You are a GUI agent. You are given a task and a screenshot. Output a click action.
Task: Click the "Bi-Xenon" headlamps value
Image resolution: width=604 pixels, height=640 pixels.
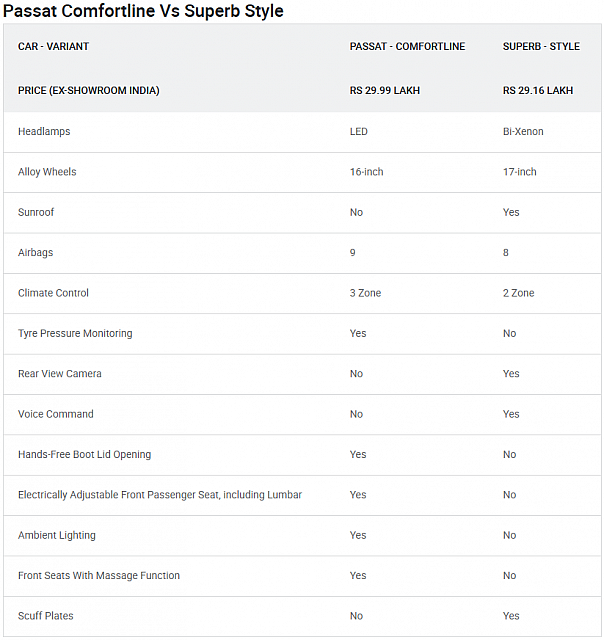[x=523, y=132]
